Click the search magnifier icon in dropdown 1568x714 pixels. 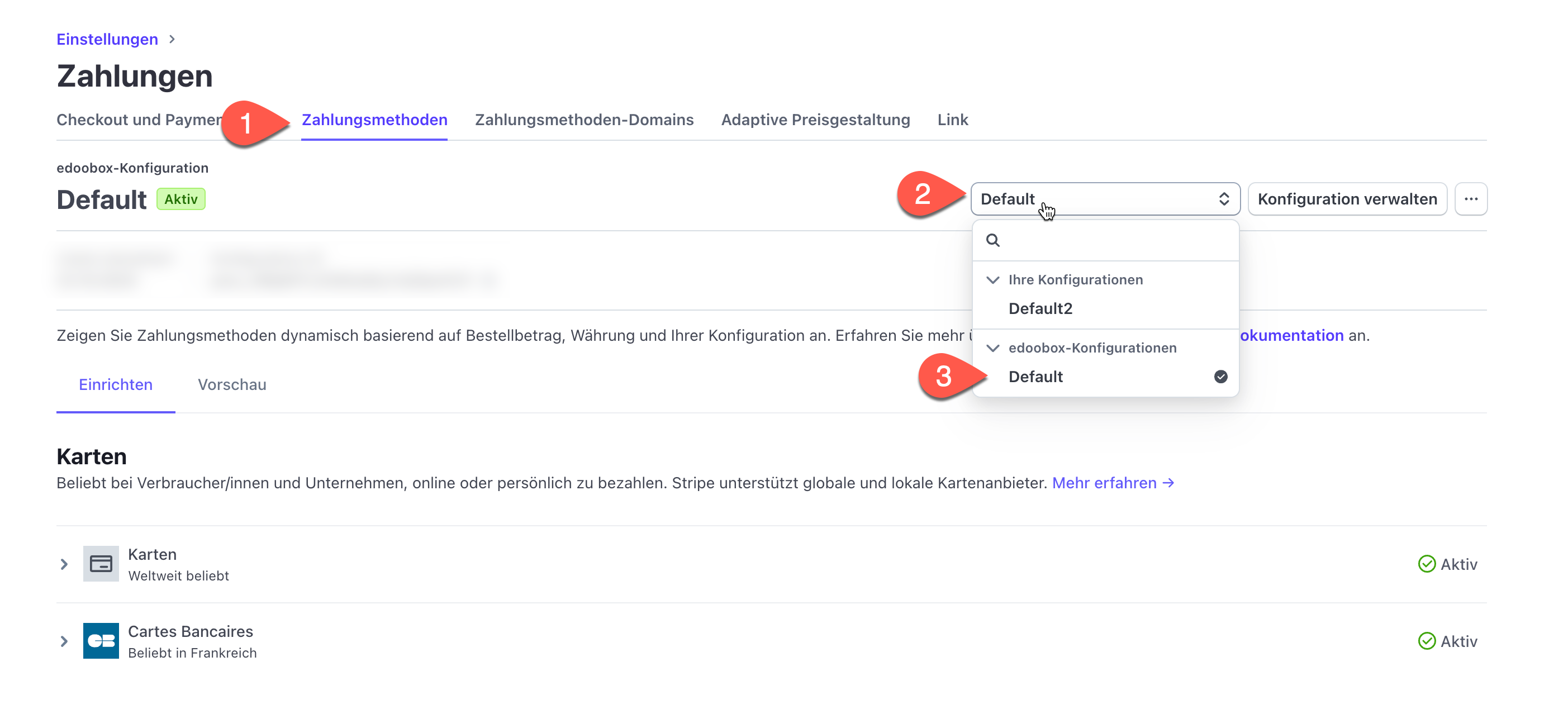[x=993, y=240]
